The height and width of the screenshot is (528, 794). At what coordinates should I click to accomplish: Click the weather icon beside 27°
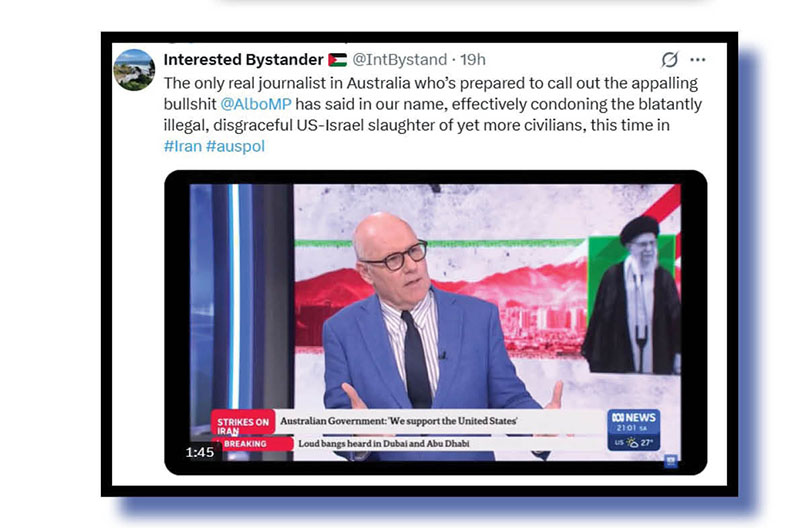(x=632, y=442)
